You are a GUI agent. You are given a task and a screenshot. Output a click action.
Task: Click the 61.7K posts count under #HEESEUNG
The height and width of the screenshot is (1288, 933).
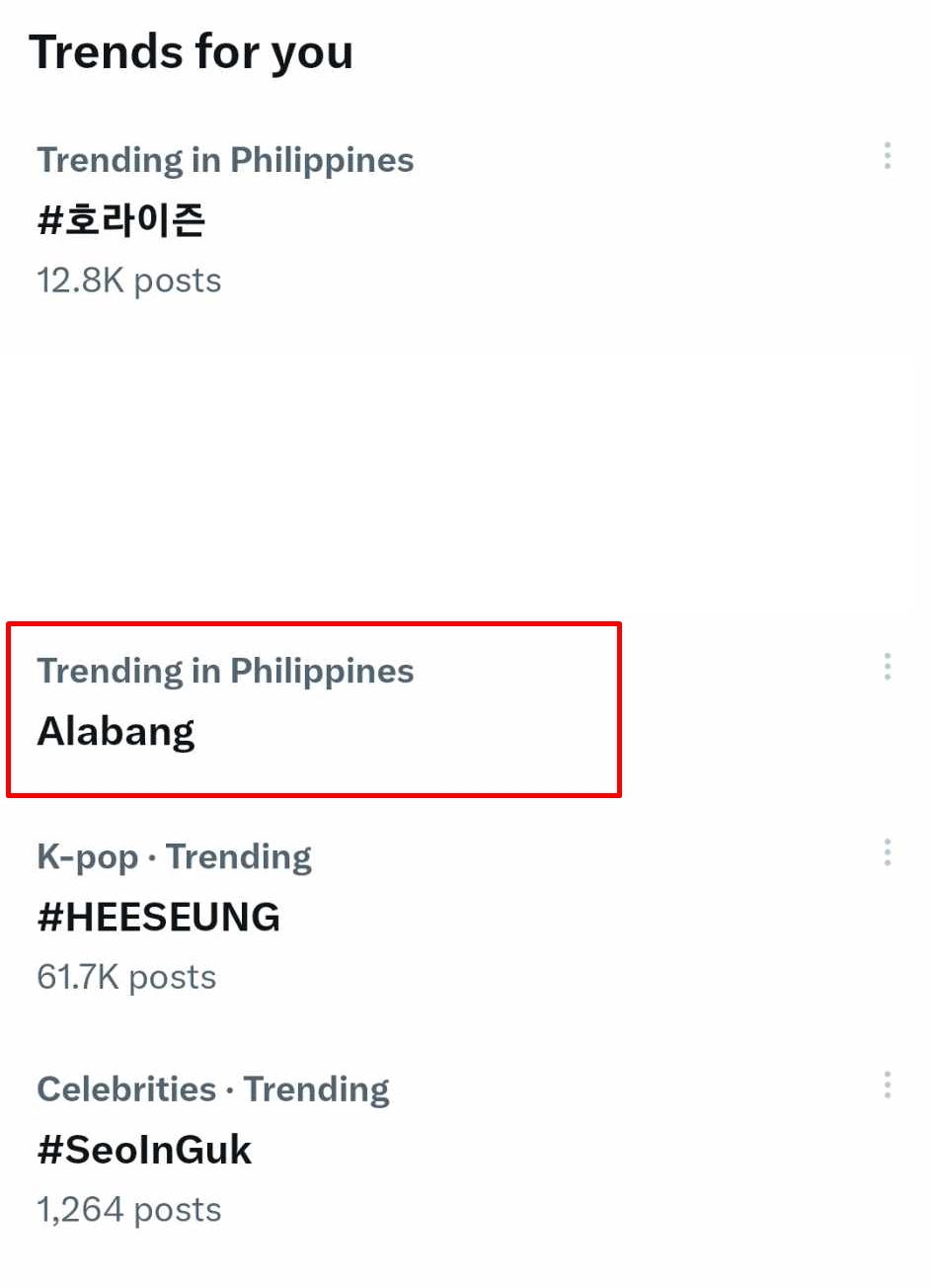click(x=126, y=976)
